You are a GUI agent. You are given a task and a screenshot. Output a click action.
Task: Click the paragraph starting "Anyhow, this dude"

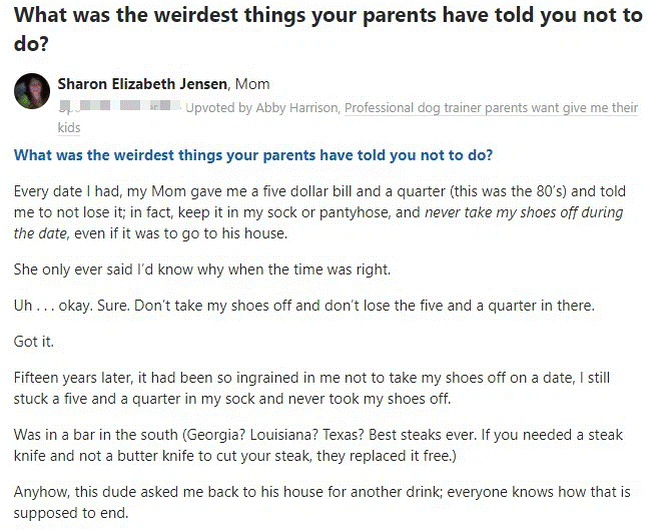[320, 503]
